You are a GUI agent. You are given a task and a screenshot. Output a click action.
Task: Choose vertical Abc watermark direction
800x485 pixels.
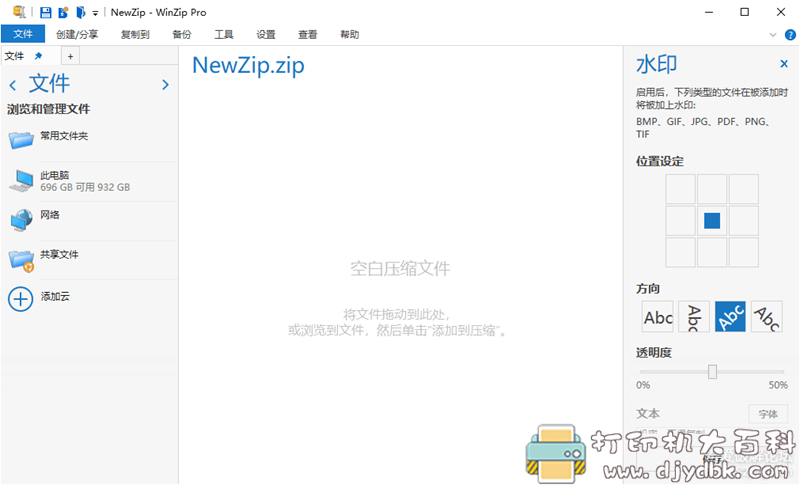tap(694, 317)
